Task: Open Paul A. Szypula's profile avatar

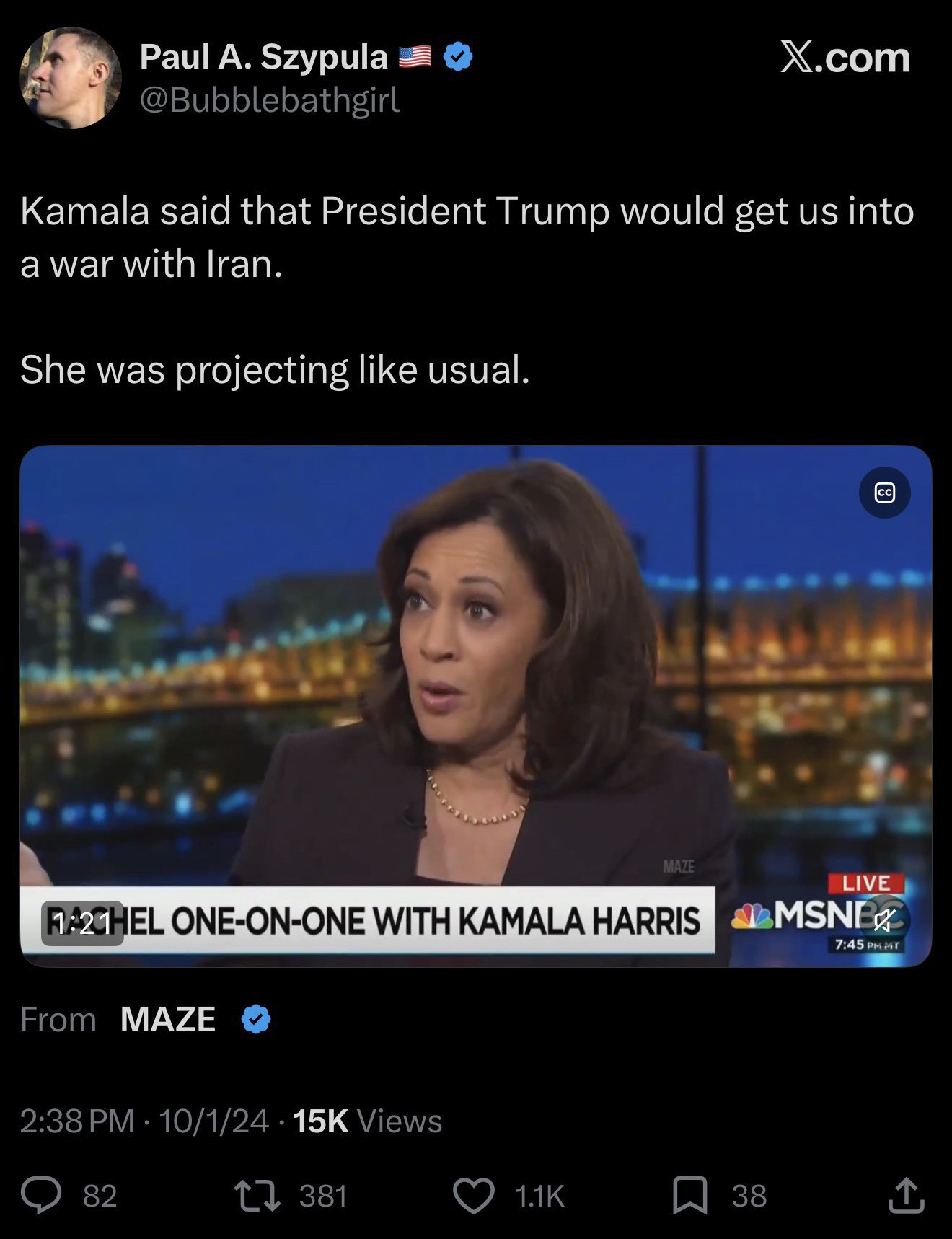Action: pos(70,78)
